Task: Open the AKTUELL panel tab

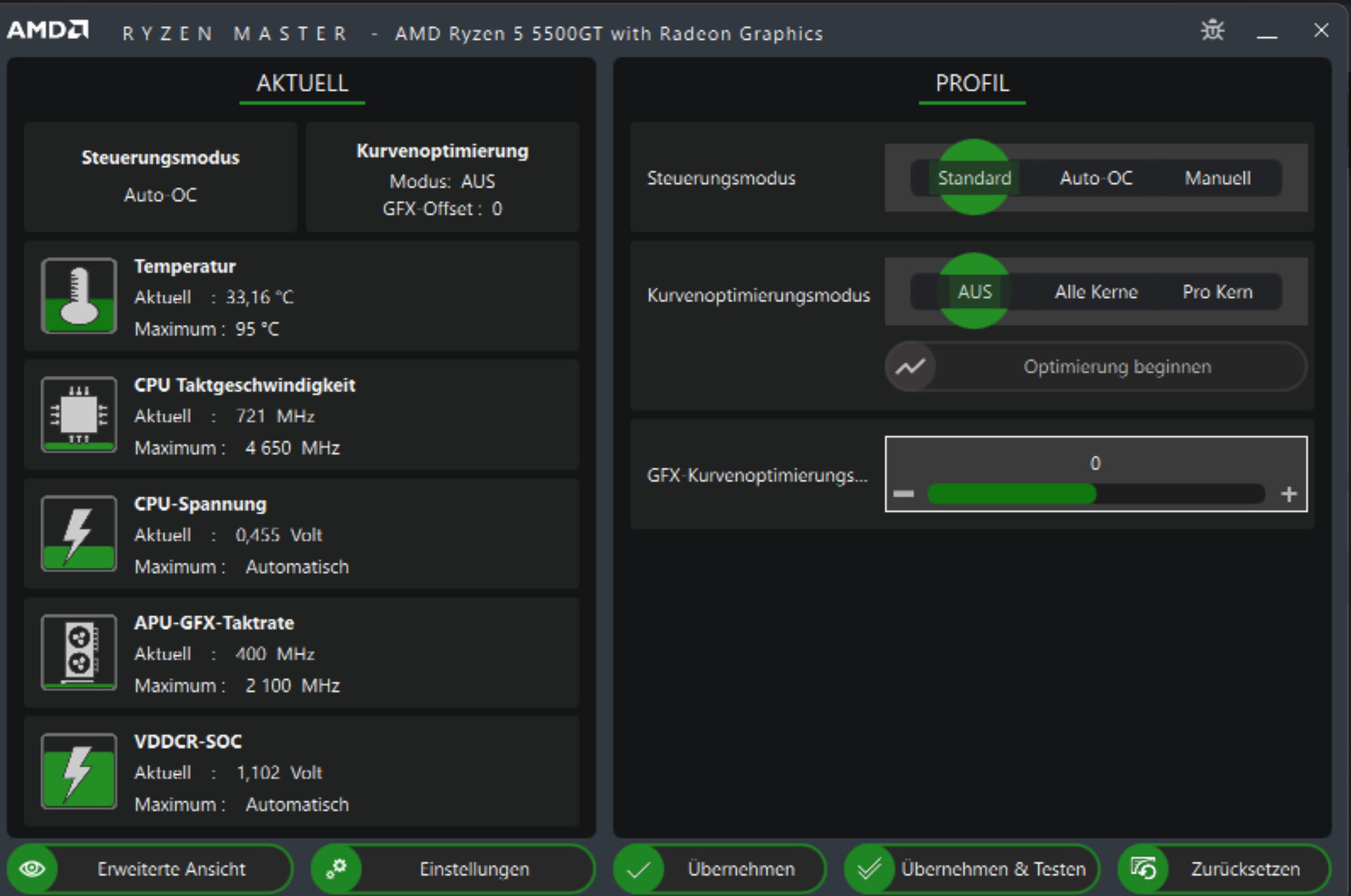Action: 302,84
